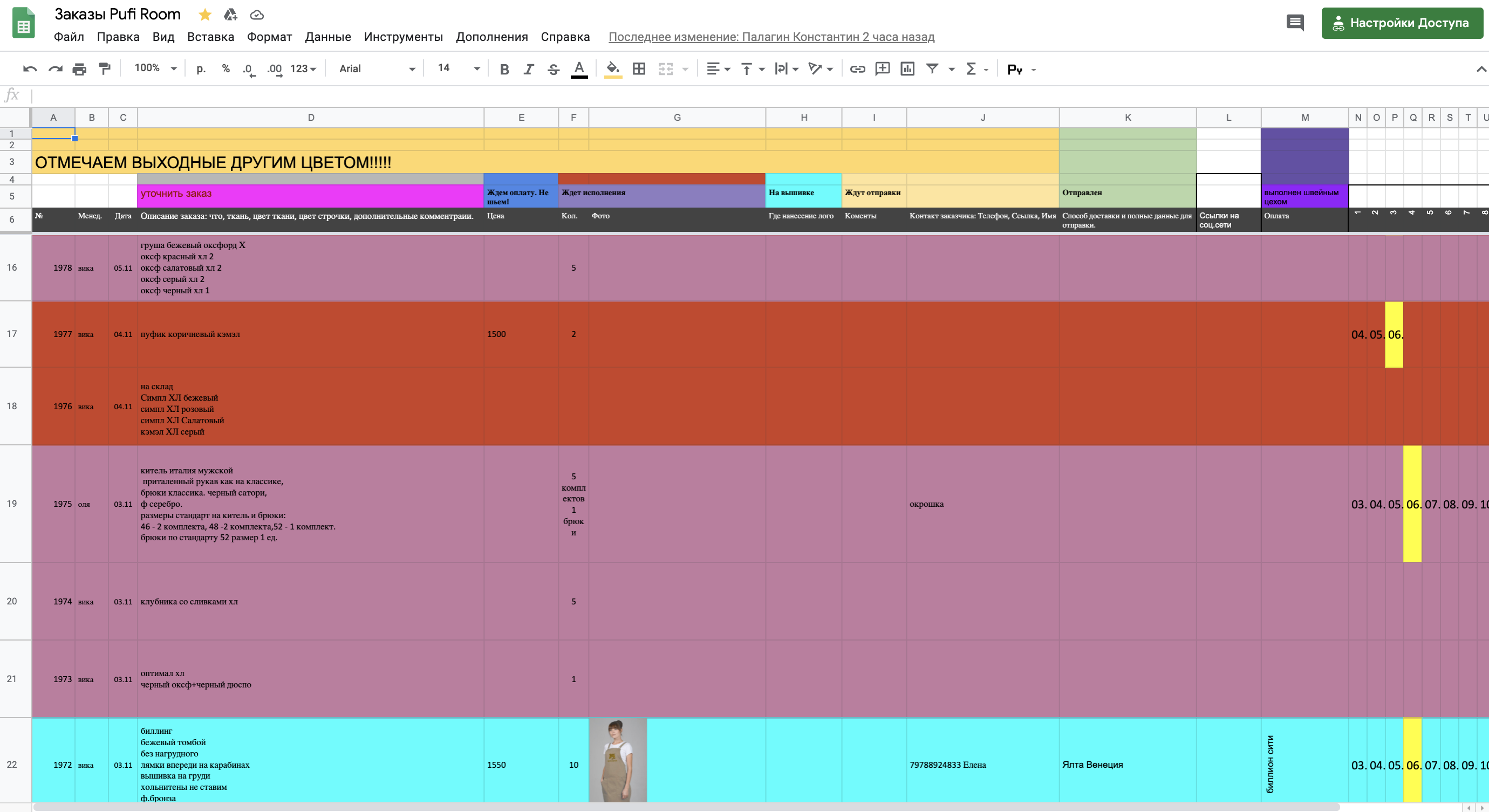The width and height of the screenshot is (1489, 812).
Task: Click the Print icon
Action: [x=79, y=68]
